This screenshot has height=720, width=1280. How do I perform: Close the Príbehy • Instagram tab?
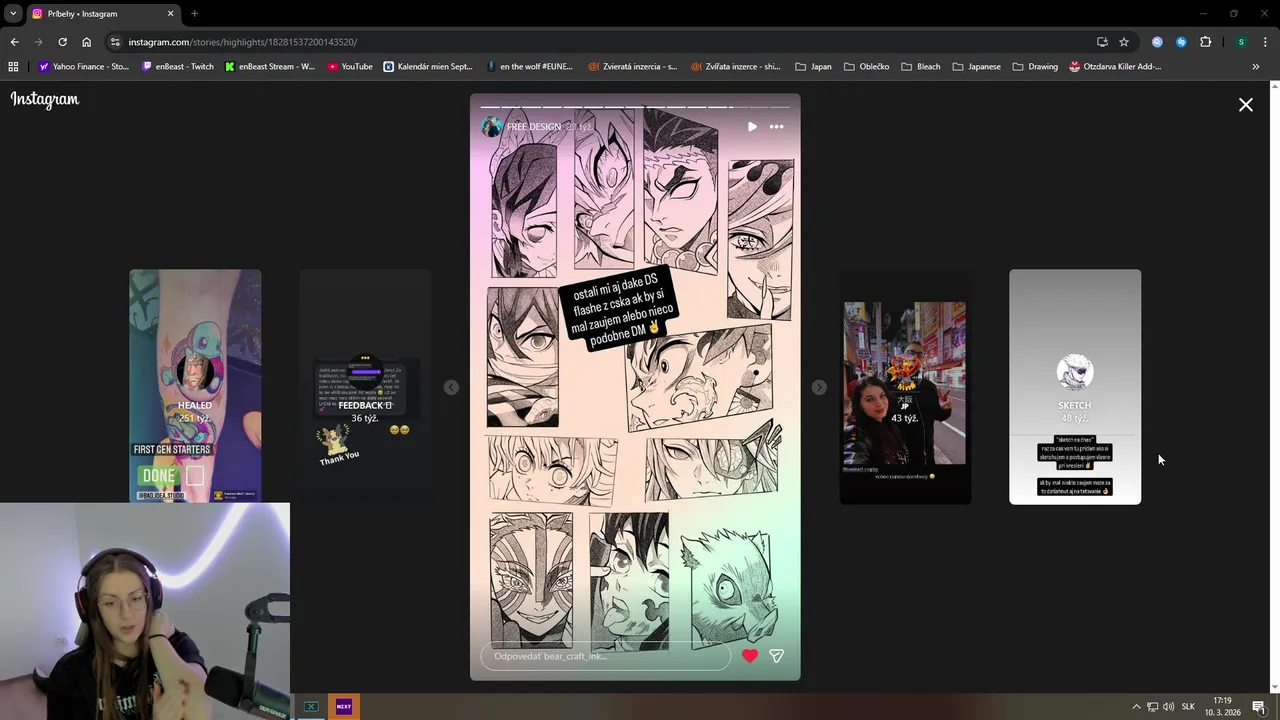click(x=170, y=13)
